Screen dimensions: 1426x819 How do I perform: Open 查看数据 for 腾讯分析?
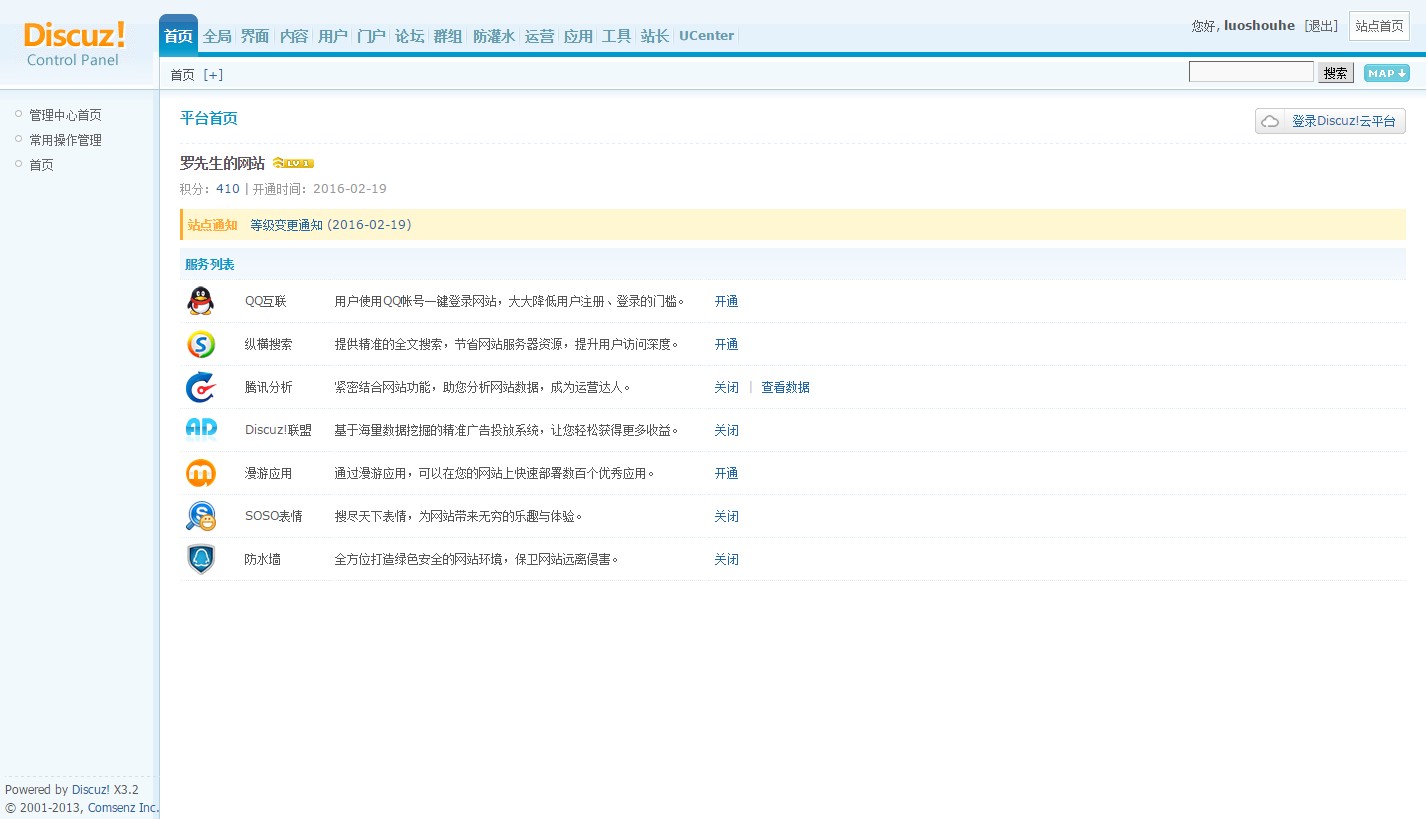click(x=785, y=387)
